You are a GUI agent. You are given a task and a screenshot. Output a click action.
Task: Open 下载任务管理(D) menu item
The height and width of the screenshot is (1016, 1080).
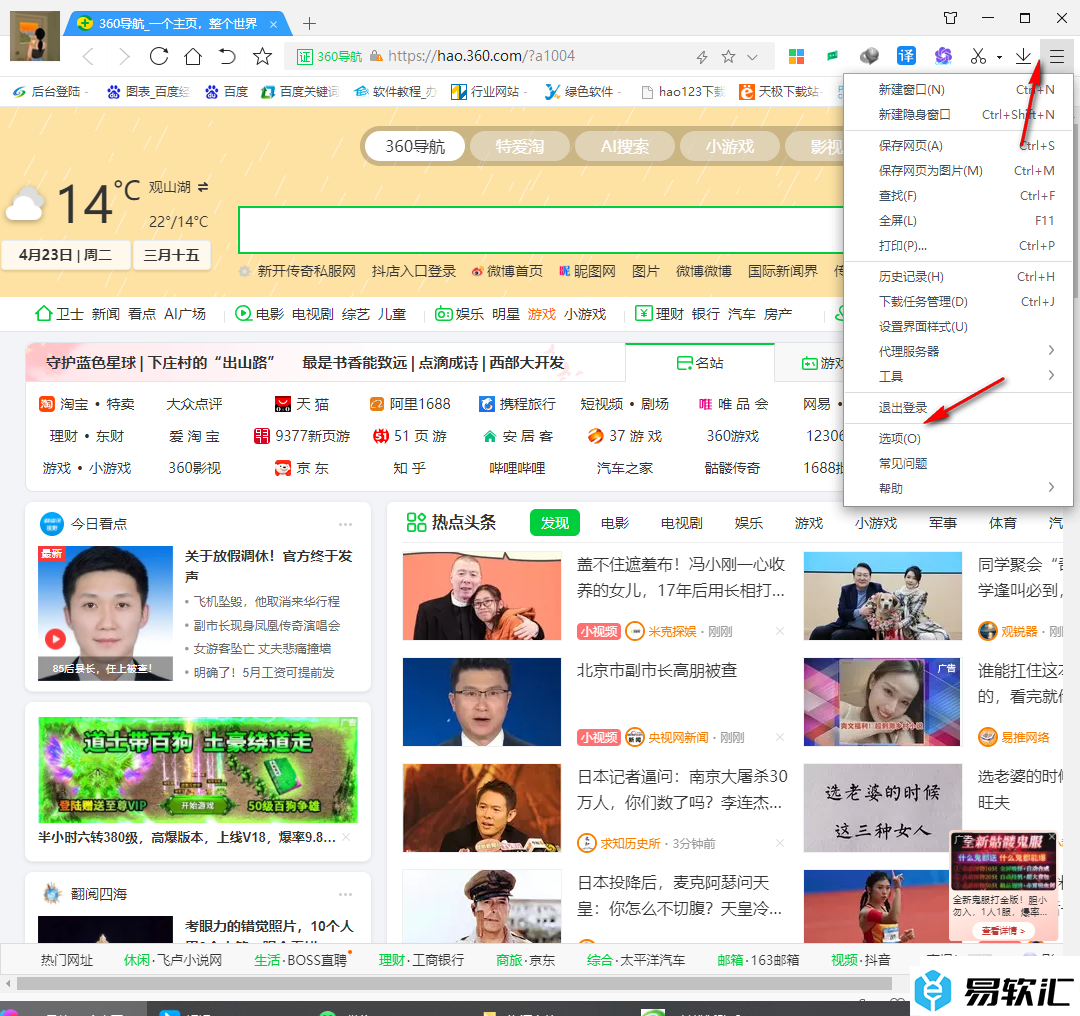[x=958, y=301]
